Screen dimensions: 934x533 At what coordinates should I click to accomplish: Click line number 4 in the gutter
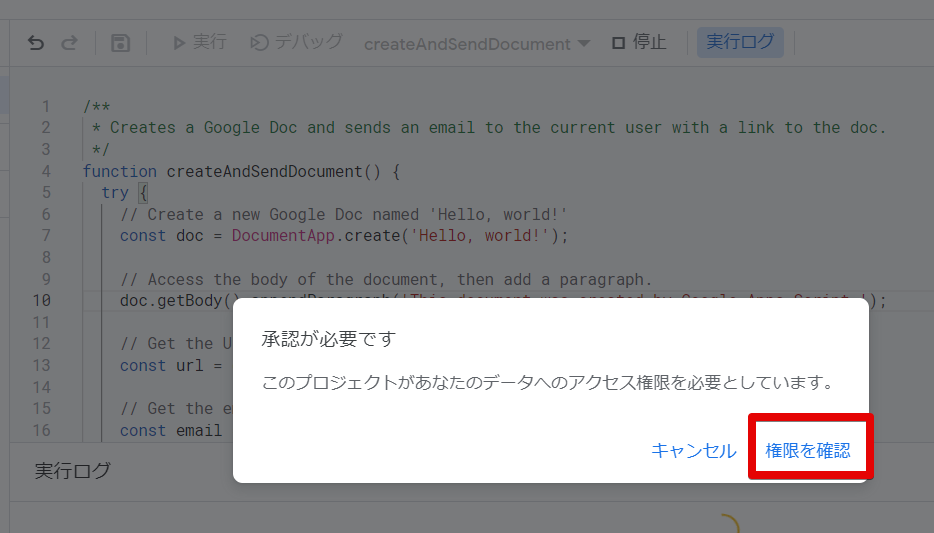coord(46,172)
